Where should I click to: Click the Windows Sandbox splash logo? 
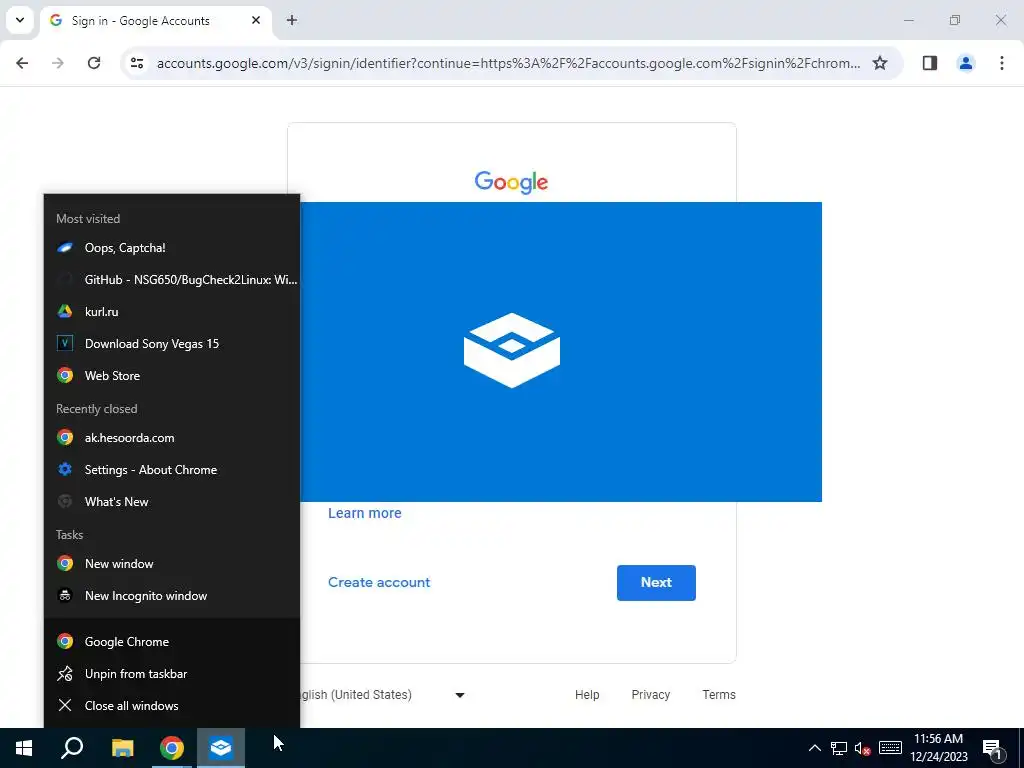coord(512,350)
